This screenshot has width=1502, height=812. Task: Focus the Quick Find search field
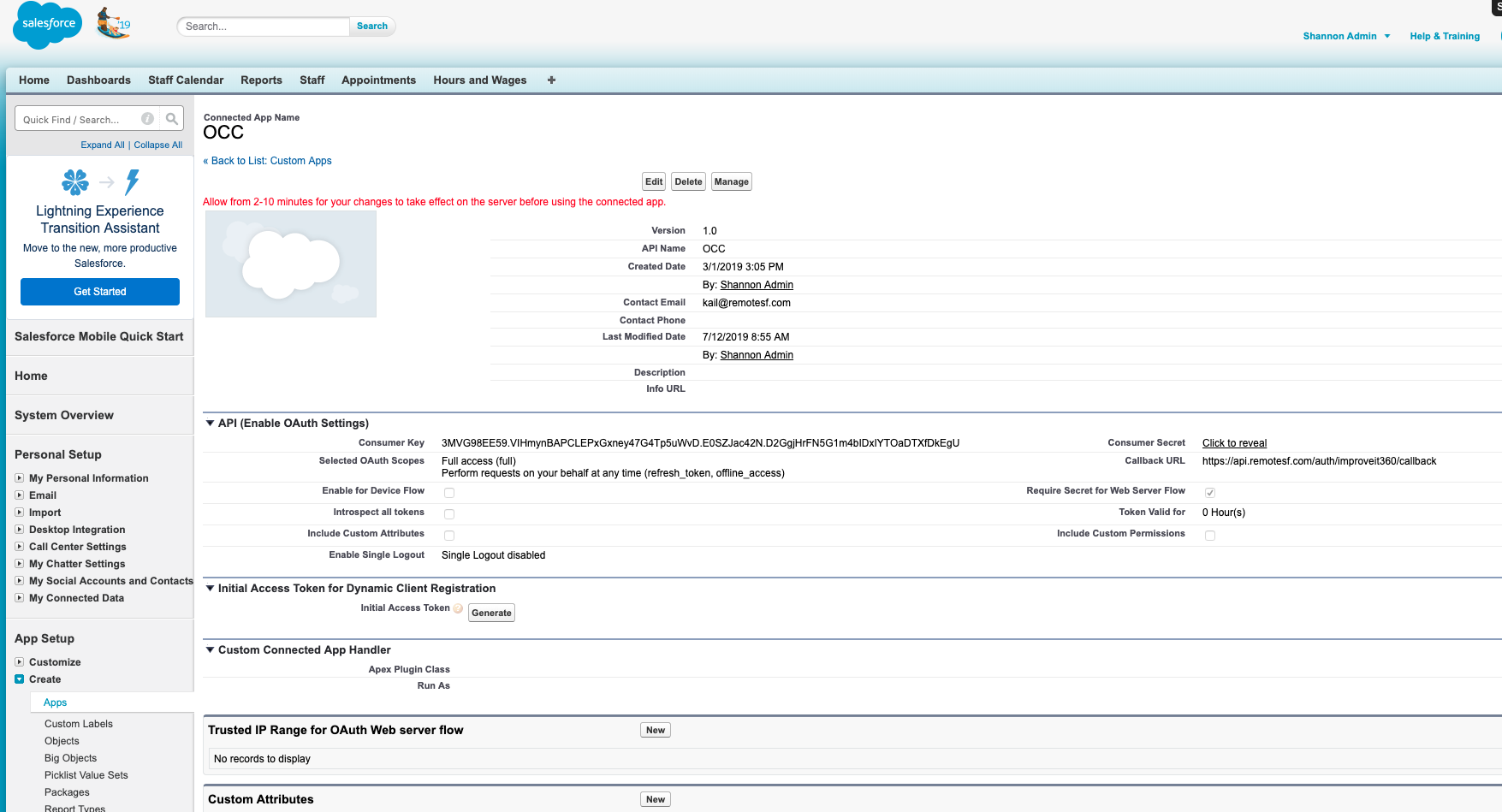point(87,119)
